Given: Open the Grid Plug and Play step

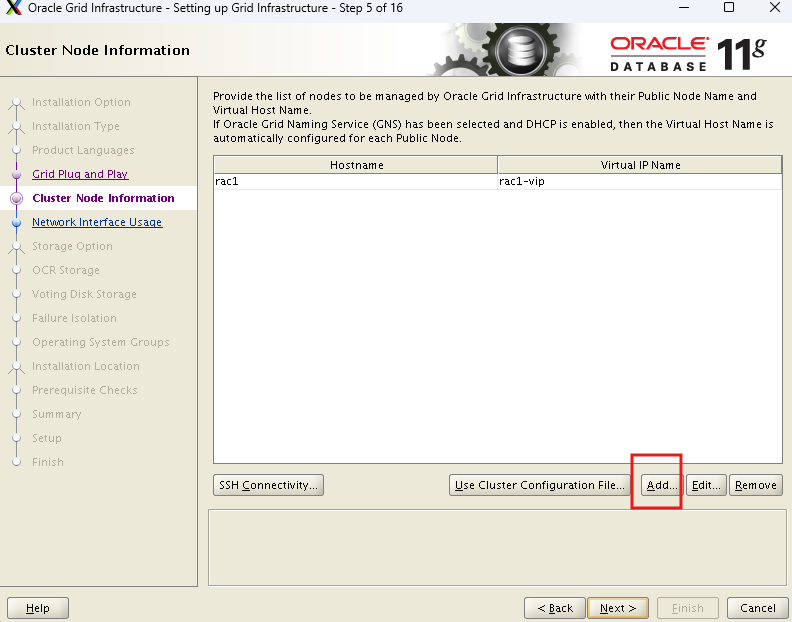Looking at the screenshot, I should (x=80, y=174).
